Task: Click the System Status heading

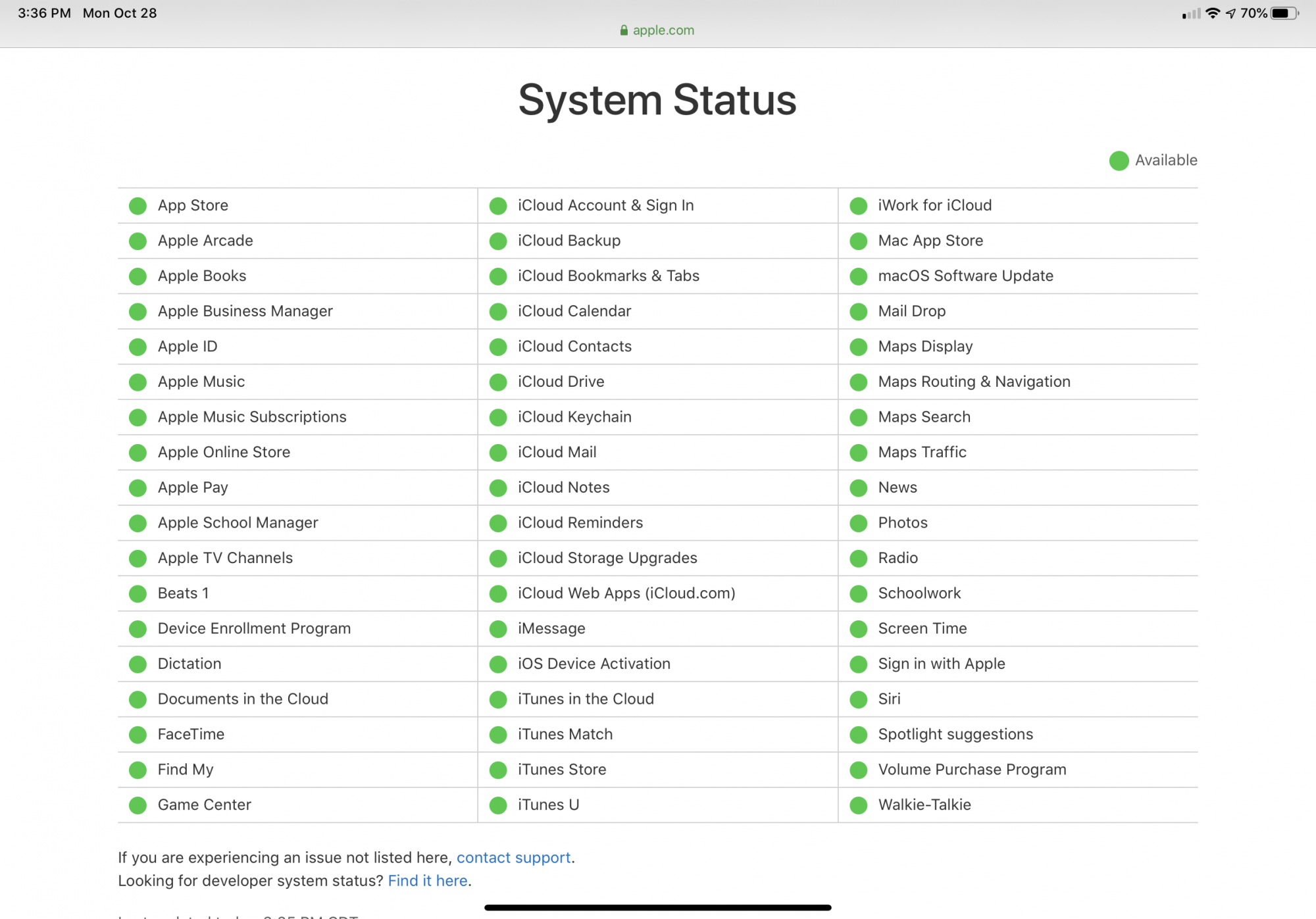Action: [657, 100]
